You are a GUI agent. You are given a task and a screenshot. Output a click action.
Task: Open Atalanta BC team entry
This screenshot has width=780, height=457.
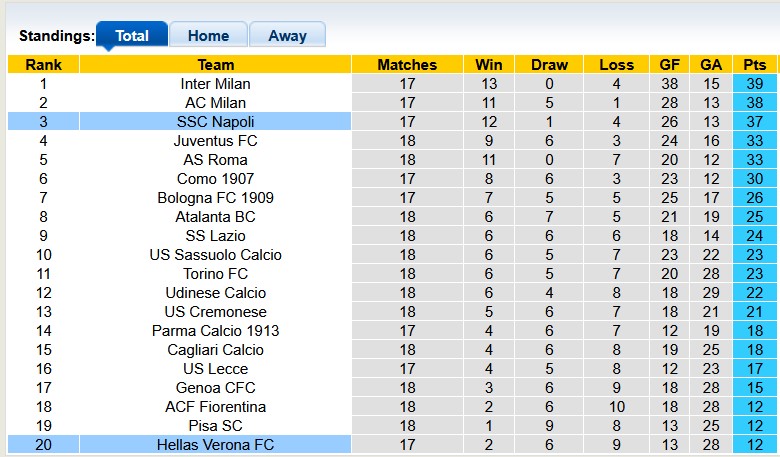pyautogui.click(x=216, y=217)
